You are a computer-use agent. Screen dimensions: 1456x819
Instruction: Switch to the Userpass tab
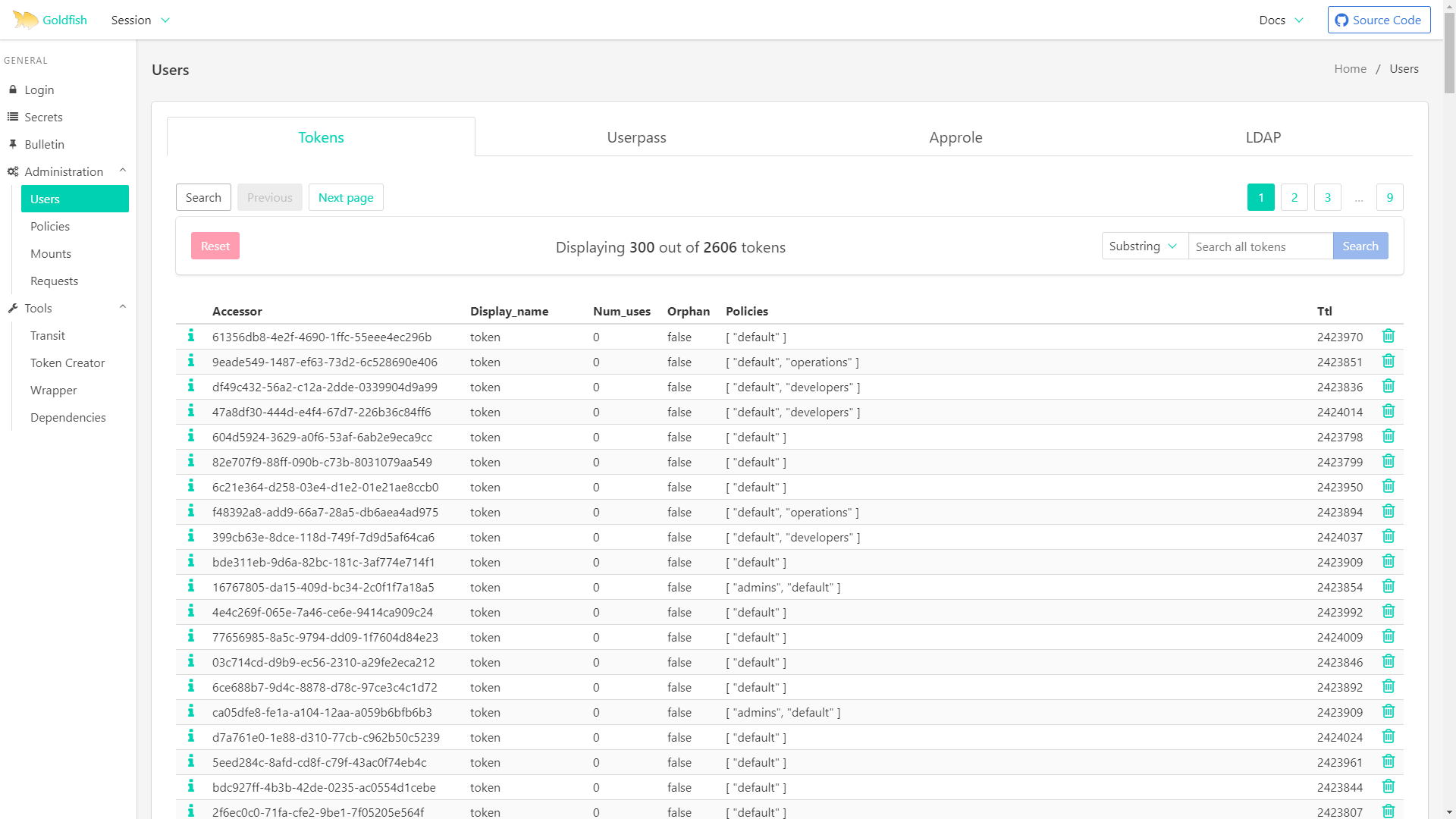click(636, 137)
